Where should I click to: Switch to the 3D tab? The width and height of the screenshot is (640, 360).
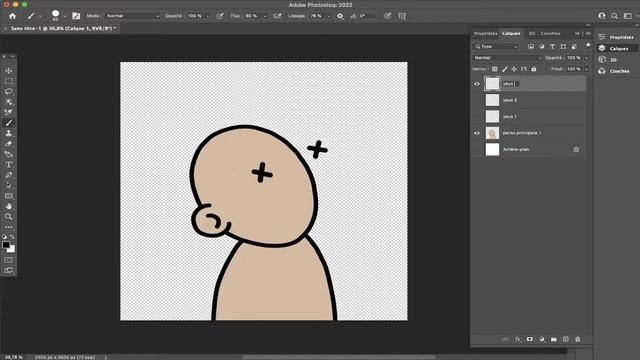click(x=532, y=33)
